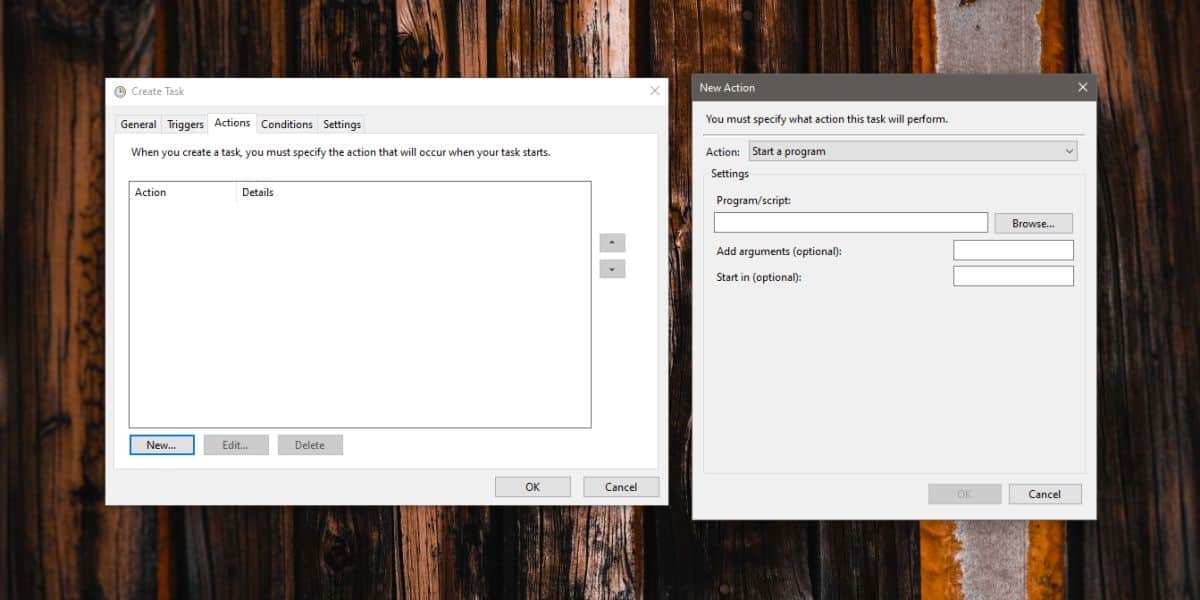Switch to the Settings tab

[342, 124]
